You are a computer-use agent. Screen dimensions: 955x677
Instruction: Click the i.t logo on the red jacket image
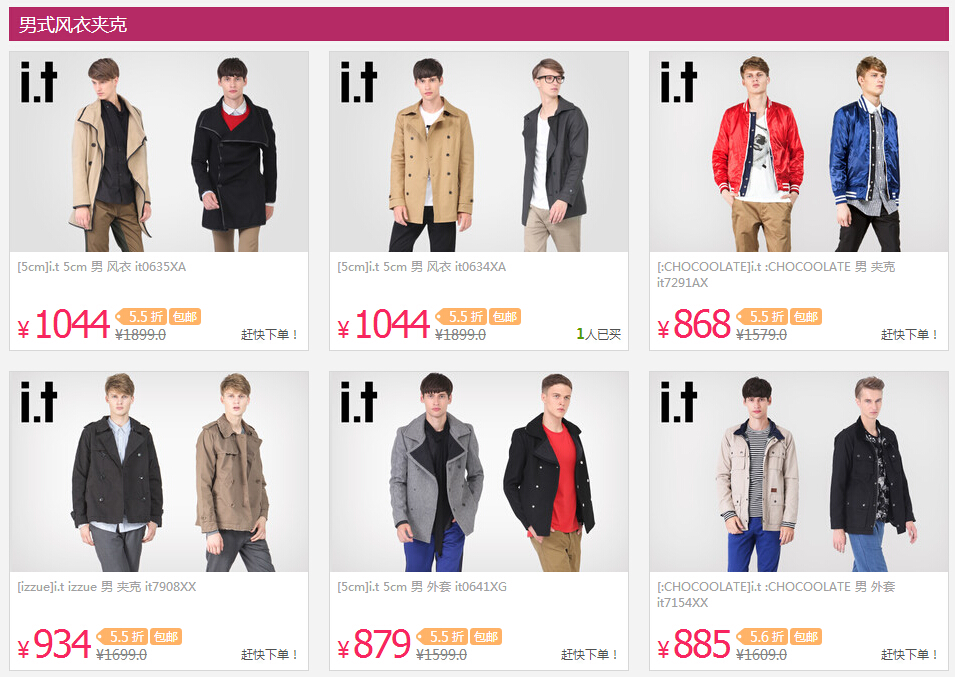(678, 82)
